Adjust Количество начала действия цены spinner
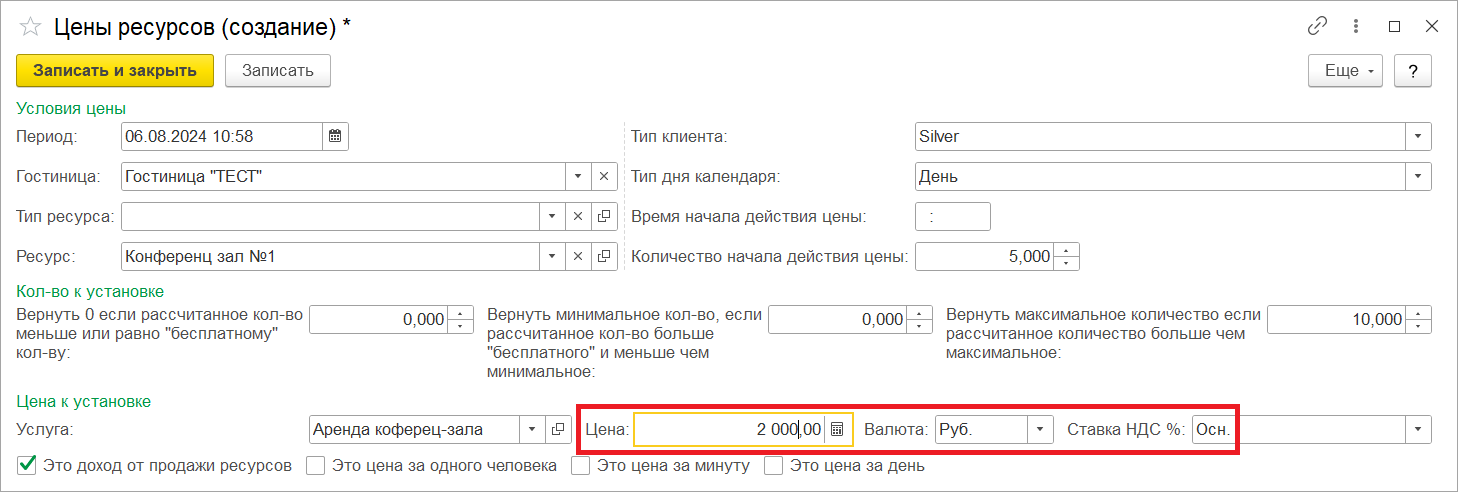The height and width of the screenshot is (492, 1458). tap(1068, 257)
